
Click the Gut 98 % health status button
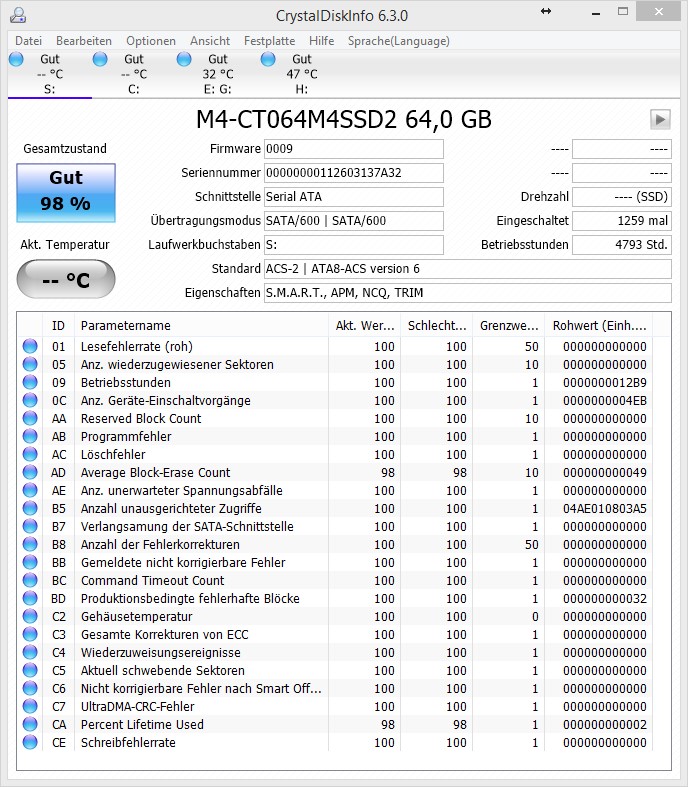pyautogui.click(x=66, y=193)
